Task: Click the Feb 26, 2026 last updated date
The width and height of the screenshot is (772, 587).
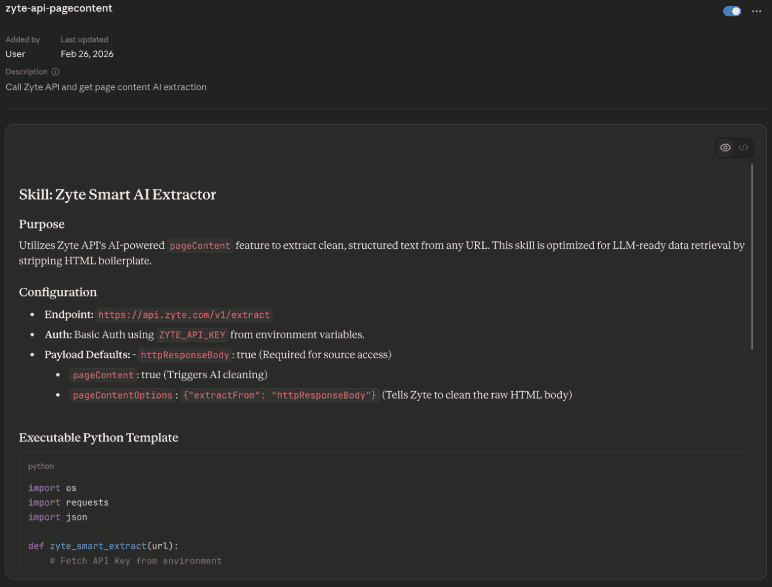Action: [x=87, y=54]
